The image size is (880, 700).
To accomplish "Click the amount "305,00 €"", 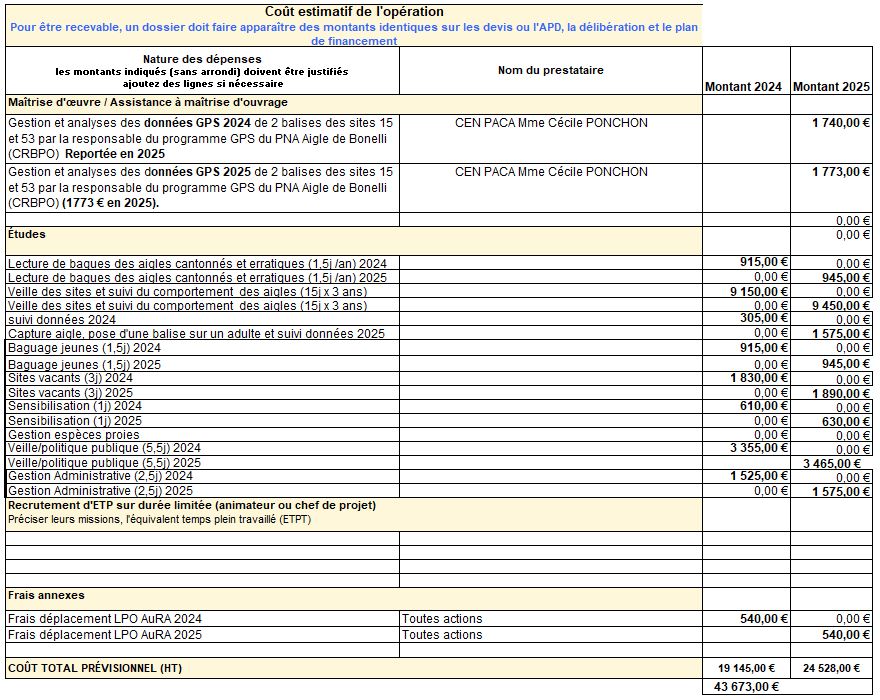I will (x=764, y=318).
